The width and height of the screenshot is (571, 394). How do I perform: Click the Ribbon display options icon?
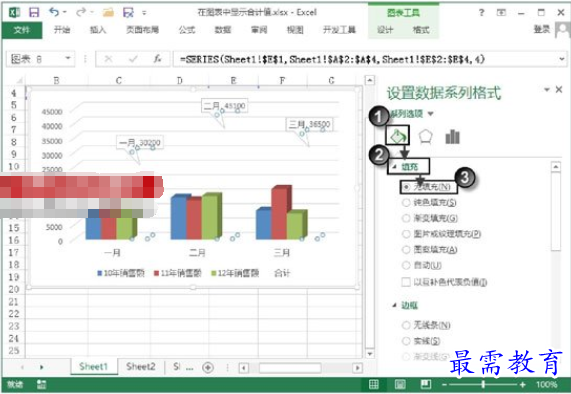tap(501, 12)
